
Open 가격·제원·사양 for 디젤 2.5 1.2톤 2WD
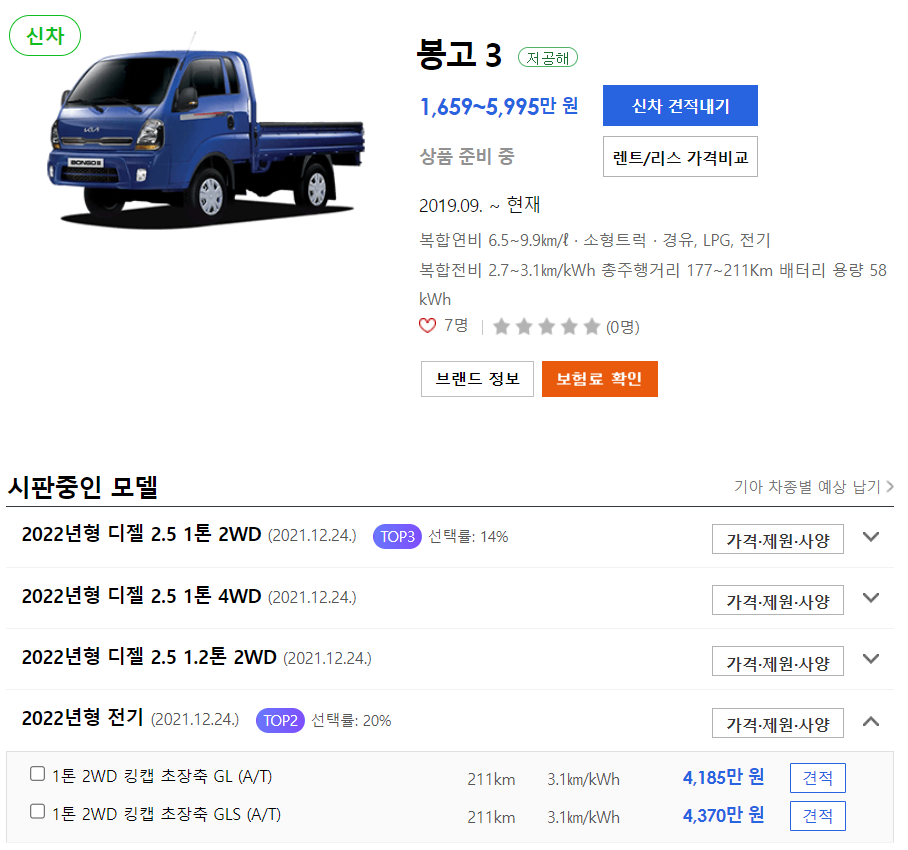click(778, 662)
